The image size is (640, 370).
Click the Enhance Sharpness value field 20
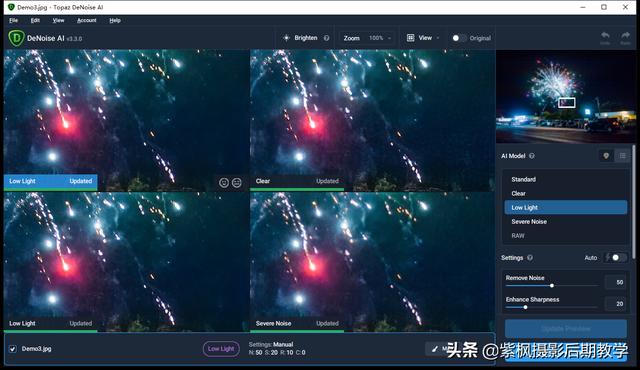[x=616, y=304]
